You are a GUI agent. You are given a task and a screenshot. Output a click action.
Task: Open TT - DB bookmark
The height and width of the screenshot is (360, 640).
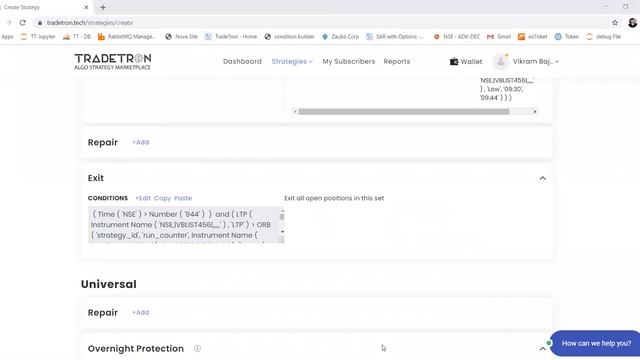tap(77, 37)
